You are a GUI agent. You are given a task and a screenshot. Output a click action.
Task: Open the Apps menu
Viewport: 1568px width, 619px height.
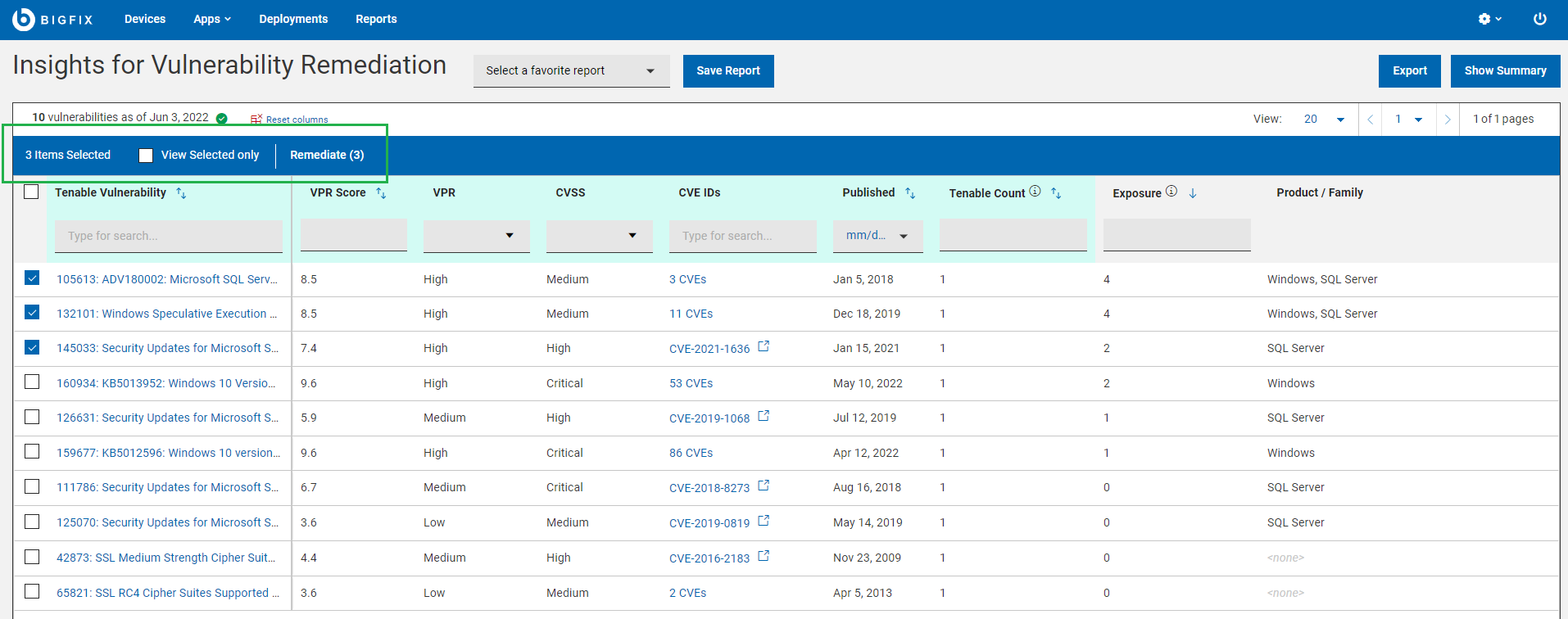coord(212,19)
